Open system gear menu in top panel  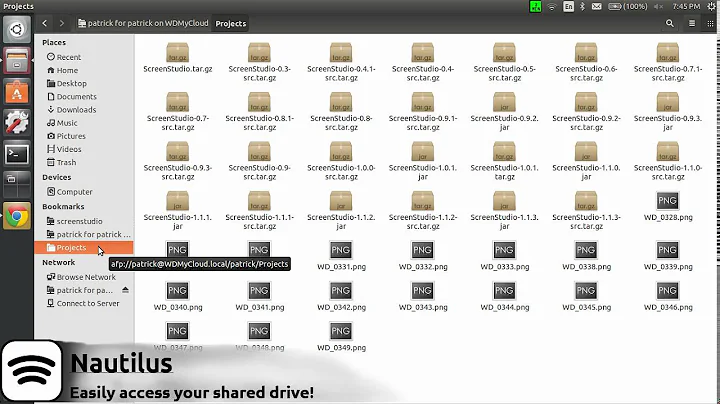712,6
